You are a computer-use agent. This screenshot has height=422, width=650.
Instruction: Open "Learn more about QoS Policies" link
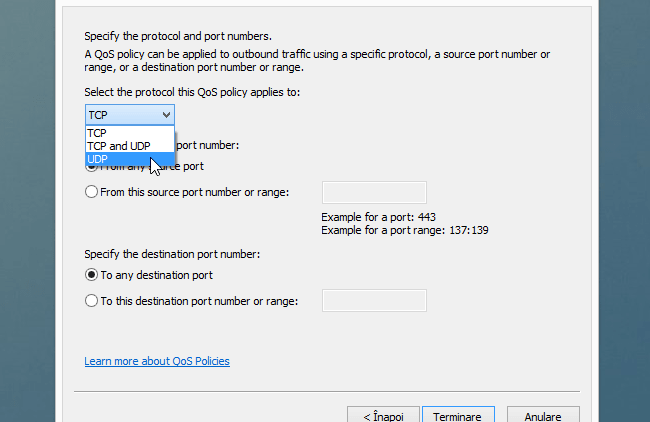[157, 361]
